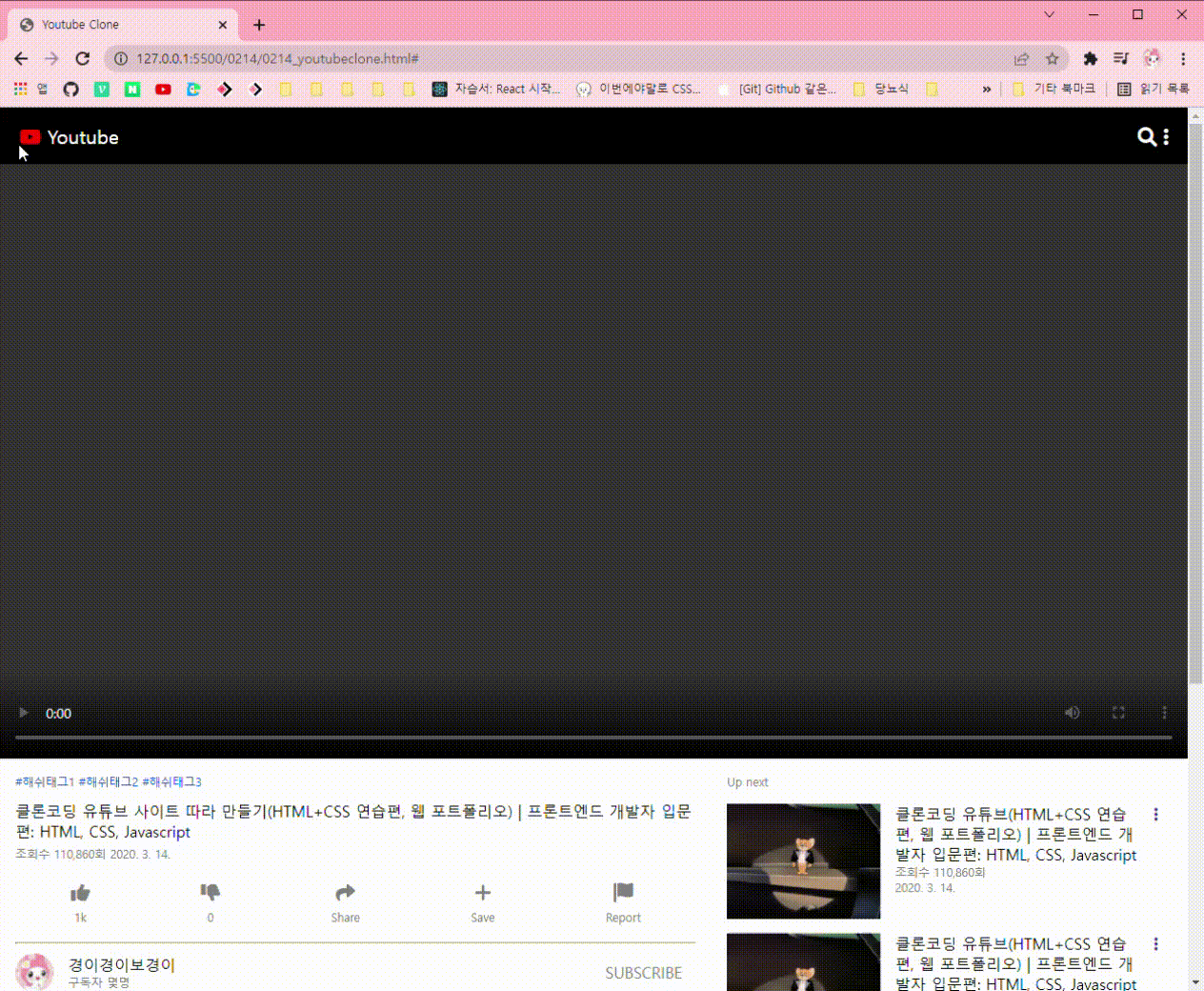Open the 읽기 목록 reading list
Screen dimensions: 1204x991
click(1154, 89)
